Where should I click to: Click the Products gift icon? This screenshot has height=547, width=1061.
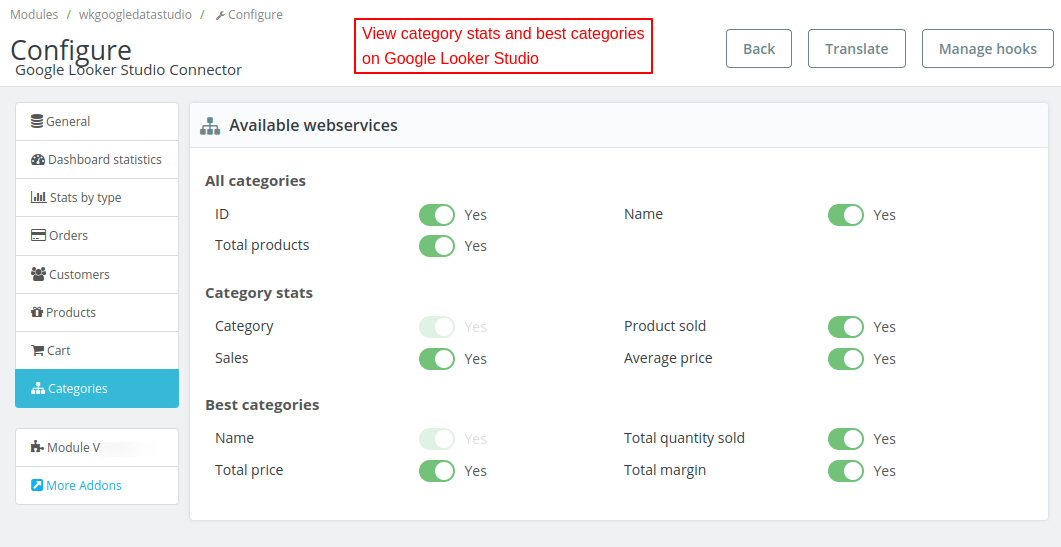pyautogui.click(x=38, y=313)
